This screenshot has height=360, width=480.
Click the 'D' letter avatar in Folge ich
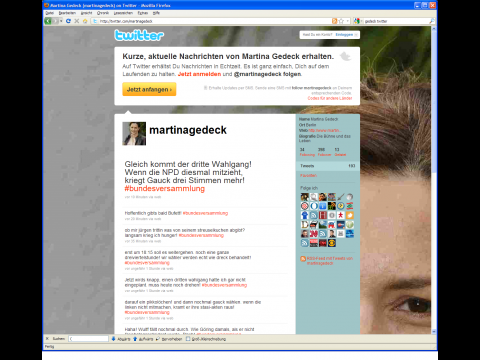point(305,224)
